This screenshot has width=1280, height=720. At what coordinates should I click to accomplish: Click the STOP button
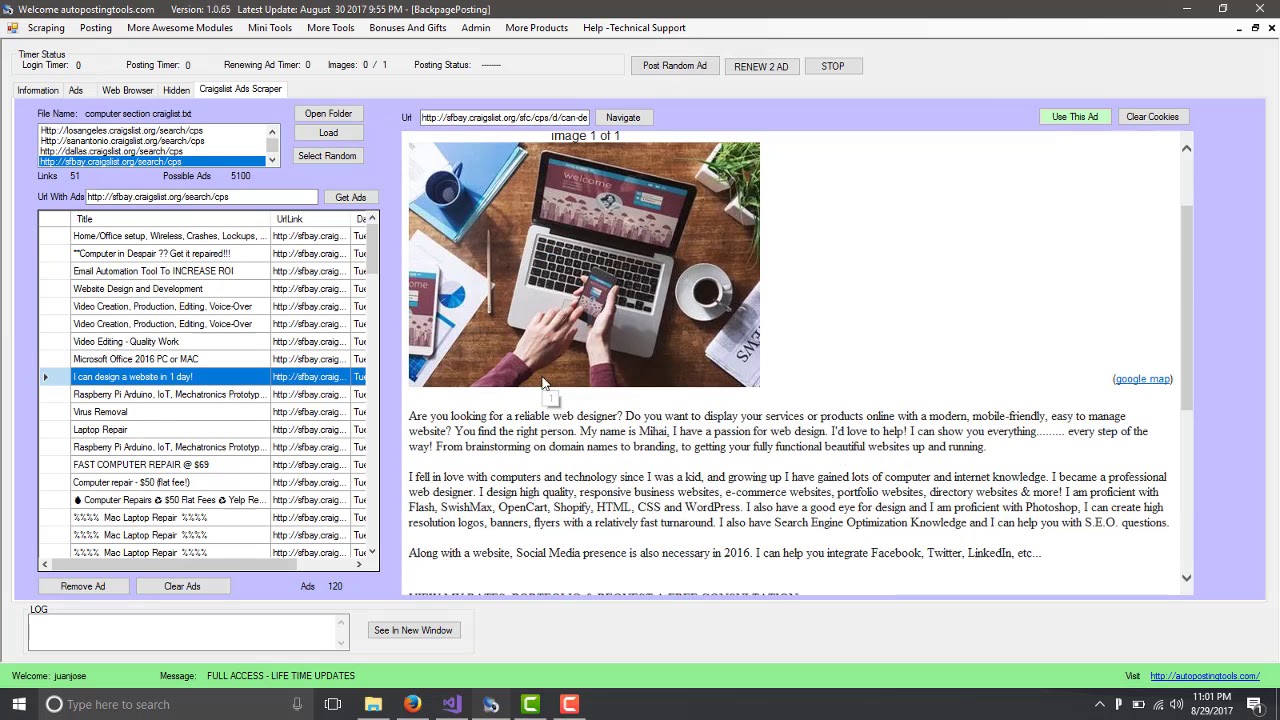(x=833, y=66)
